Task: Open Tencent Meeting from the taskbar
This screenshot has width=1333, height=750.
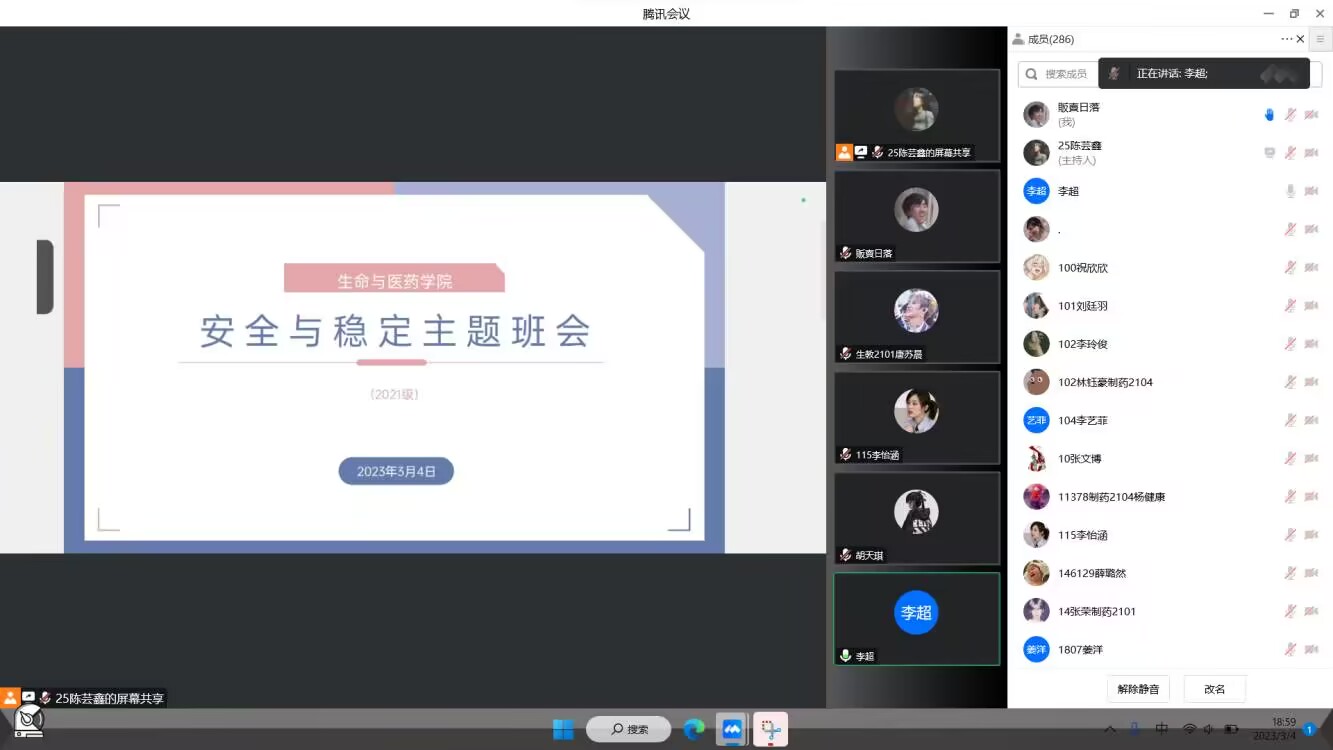Action: coord(732,729)
